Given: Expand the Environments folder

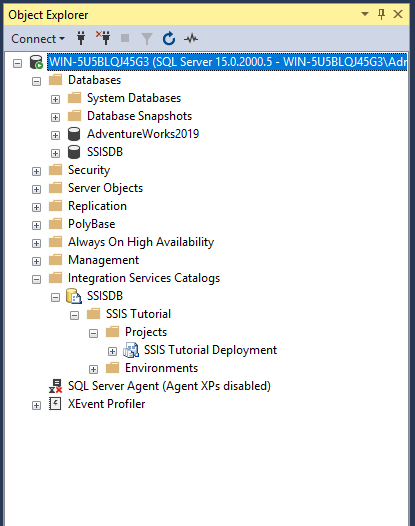Looking at the screenshot, I should tap(94, 370).
